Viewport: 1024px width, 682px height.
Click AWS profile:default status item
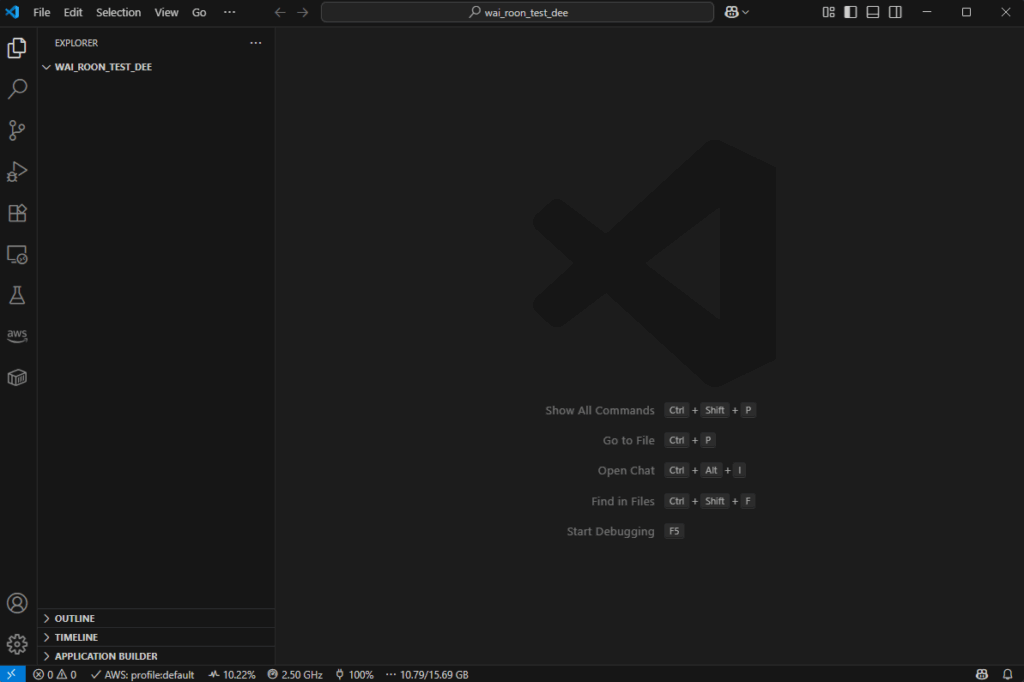point(142,675)
